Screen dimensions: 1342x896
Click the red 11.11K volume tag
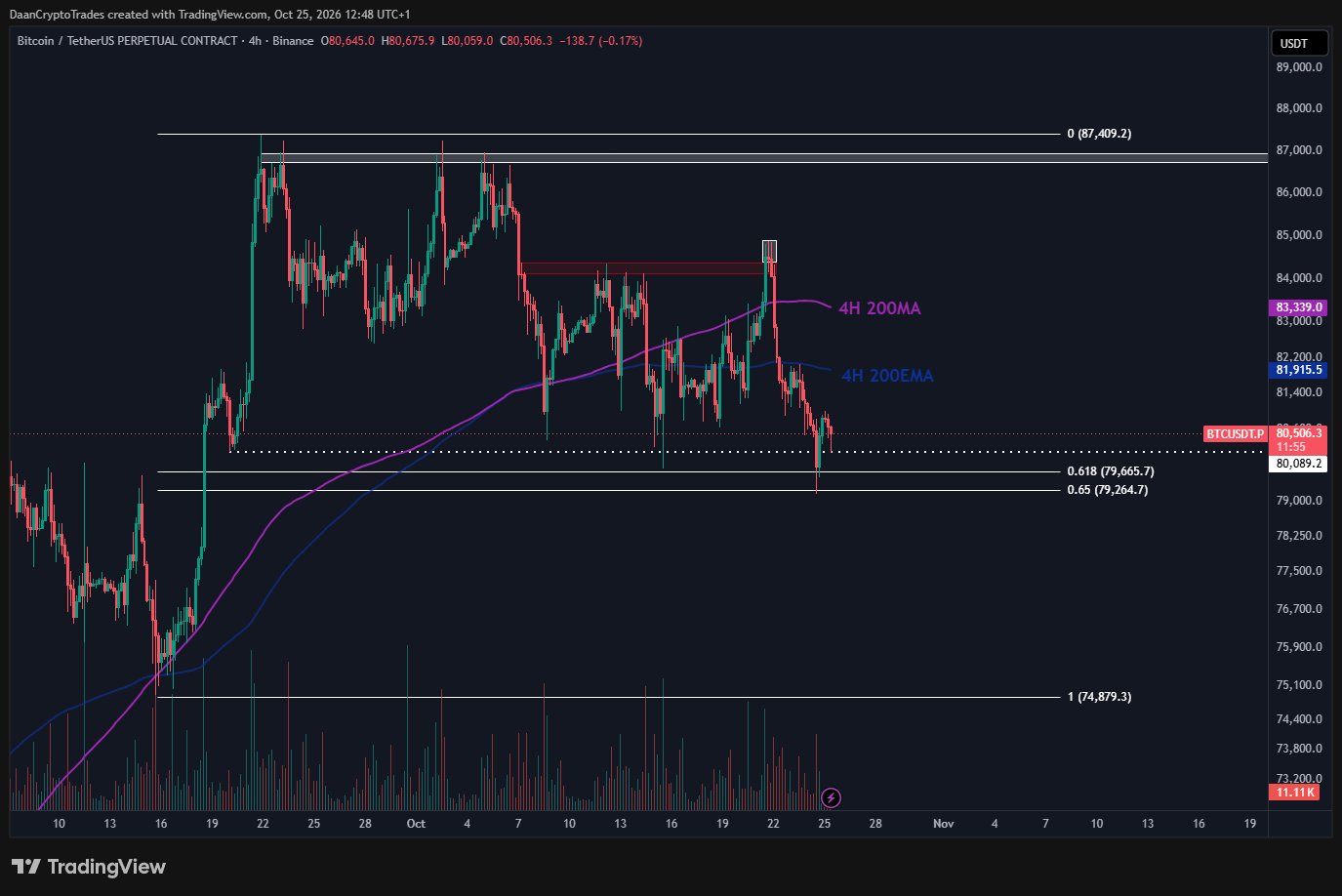pyautogui.click(x=1293, y=792)
